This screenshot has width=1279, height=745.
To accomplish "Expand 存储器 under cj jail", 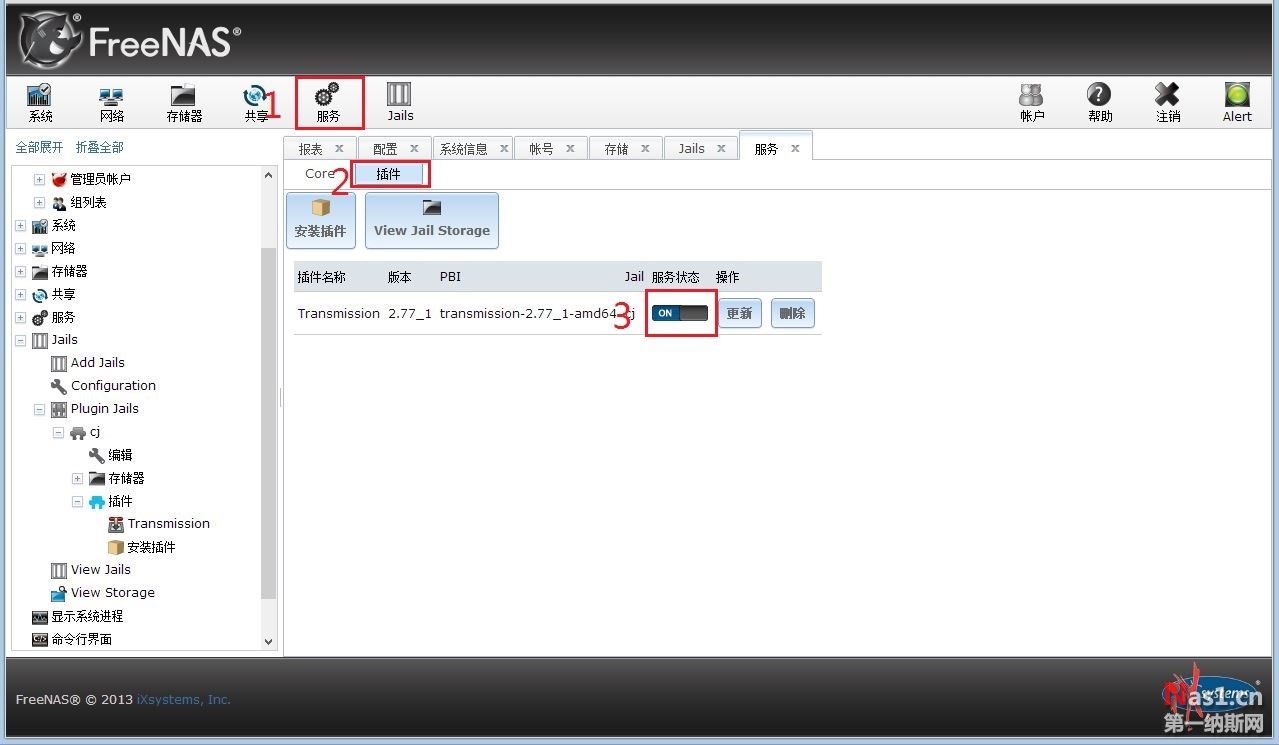I will click(x=77, y=478).
